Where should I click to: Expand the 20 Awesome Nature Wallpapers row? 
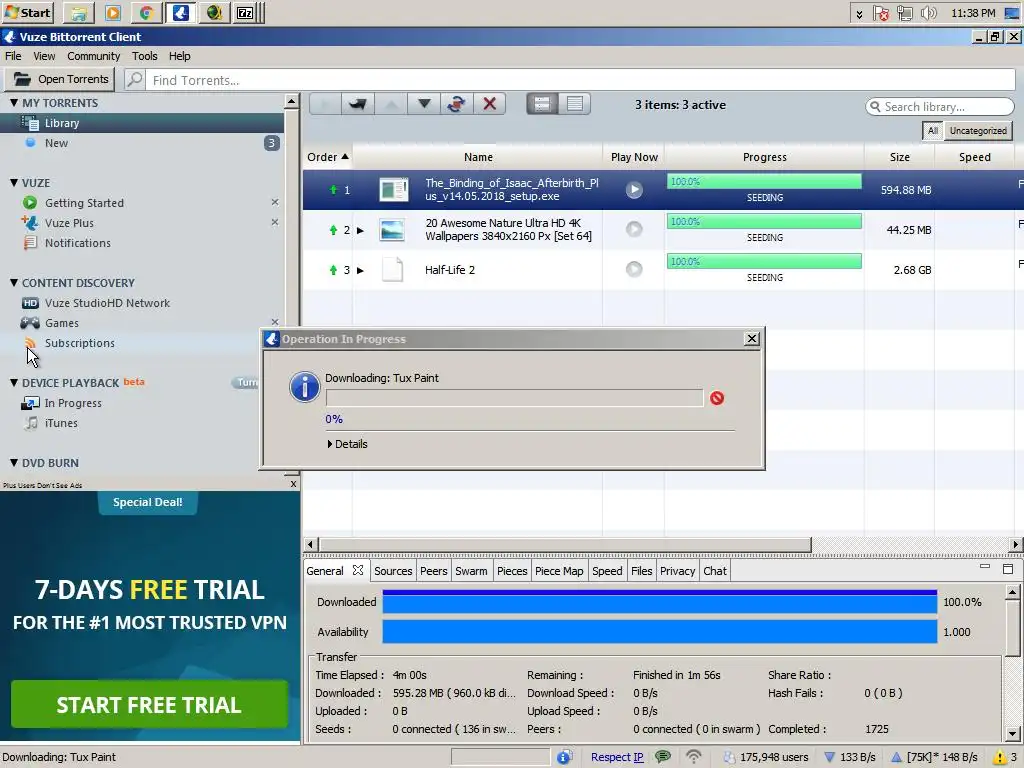(x=360, y=231)
